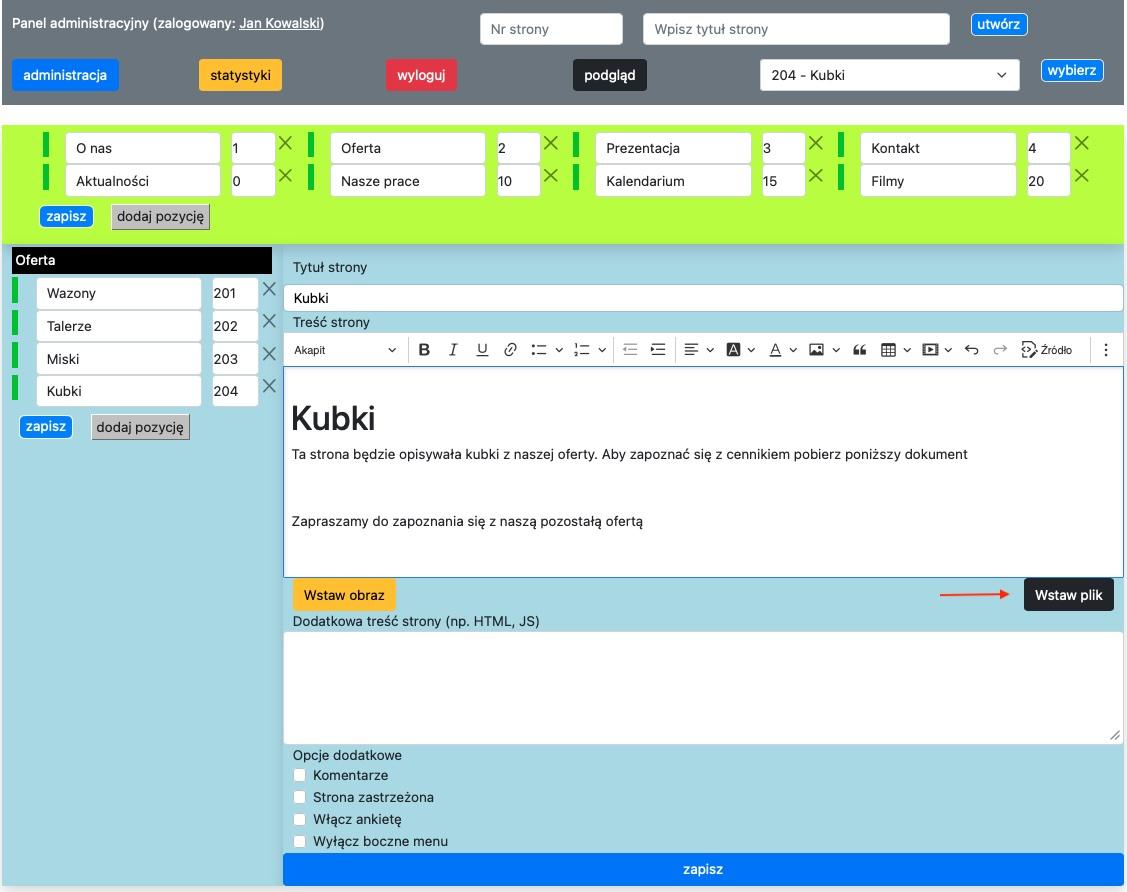The width and height of the screenshot is (1127, 892).
Task: Open the statystyki section
Action: 240,75
